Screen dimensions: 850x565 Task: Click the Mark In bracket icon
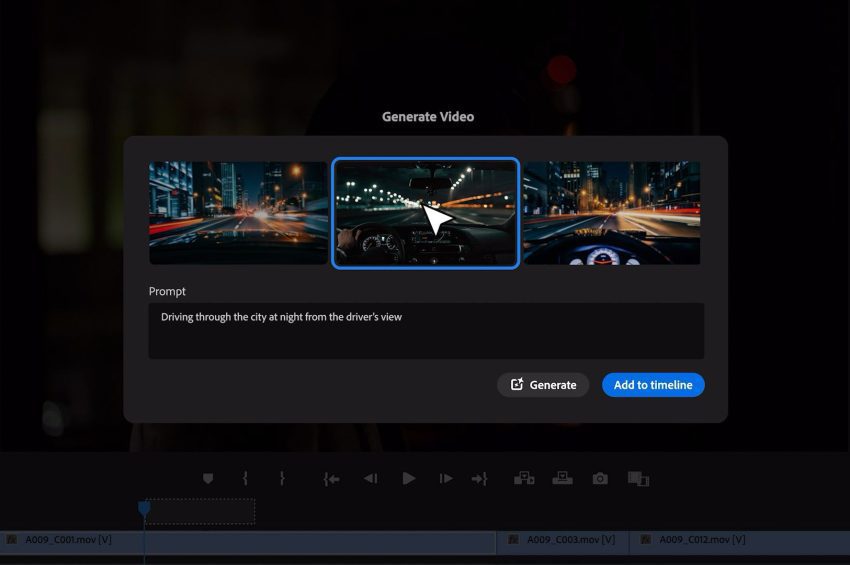pos(245,479)
